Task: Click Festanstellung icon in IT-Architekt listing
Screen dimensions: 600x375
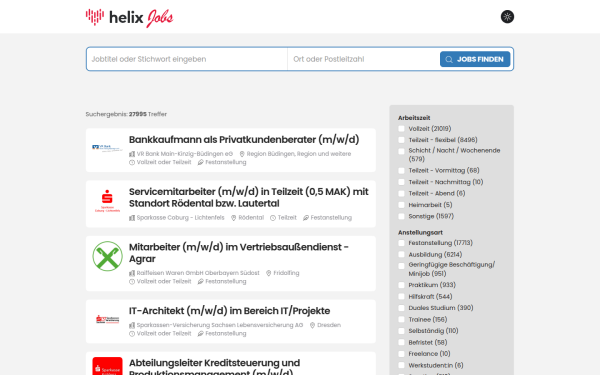Action: (x=201, y=334)
